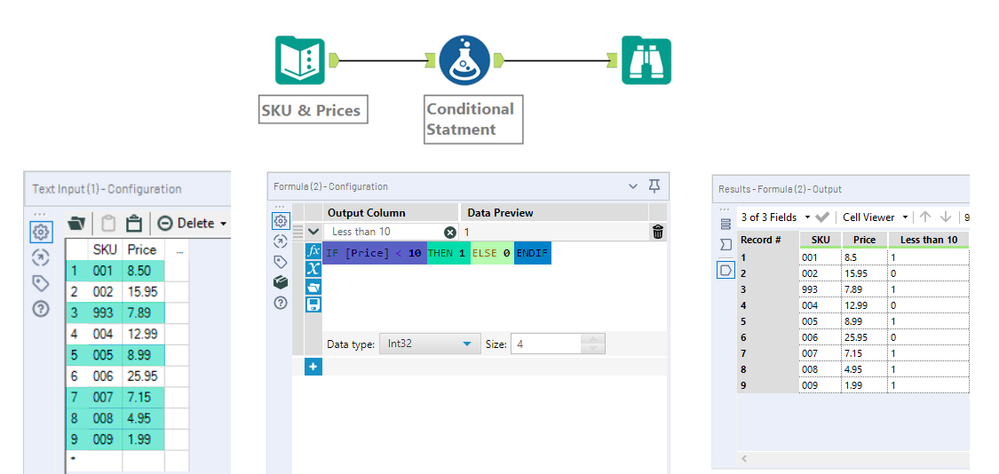
Task: Select the Formula tool flask icon
Action: click(x=464, y=61)
